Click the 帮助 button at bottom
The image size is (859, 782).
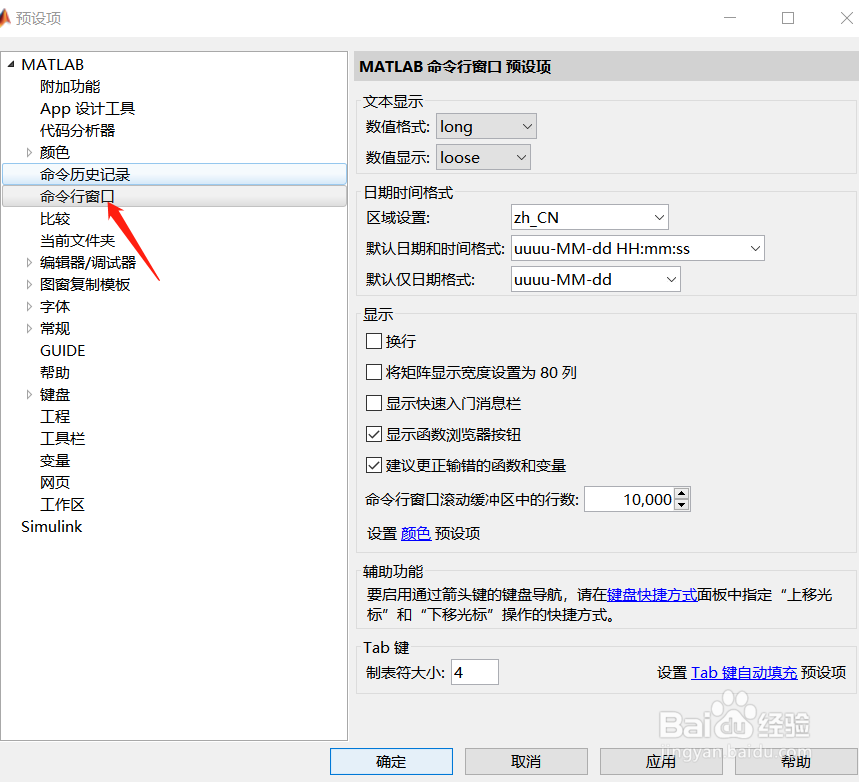pyautogui.click(x=795, y=762)
